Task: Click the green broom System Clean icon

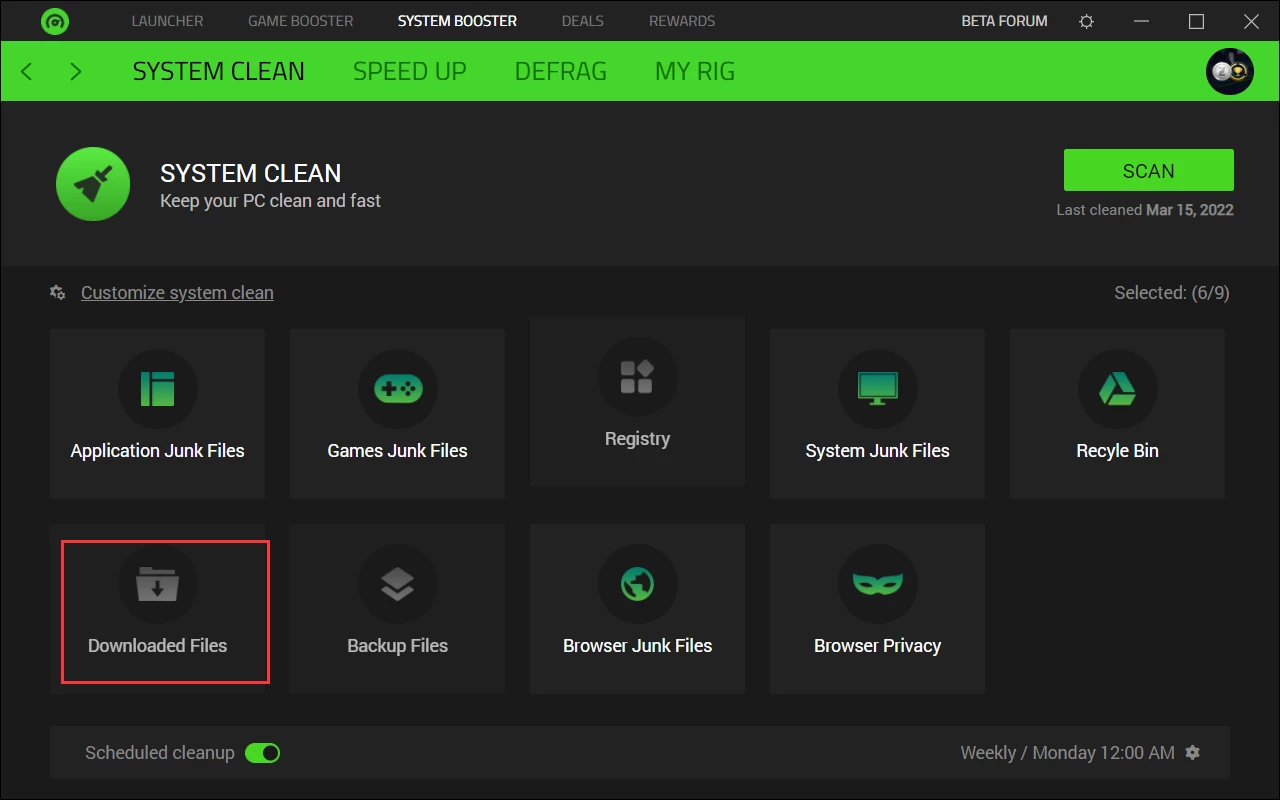Action: tap(93, 184)
